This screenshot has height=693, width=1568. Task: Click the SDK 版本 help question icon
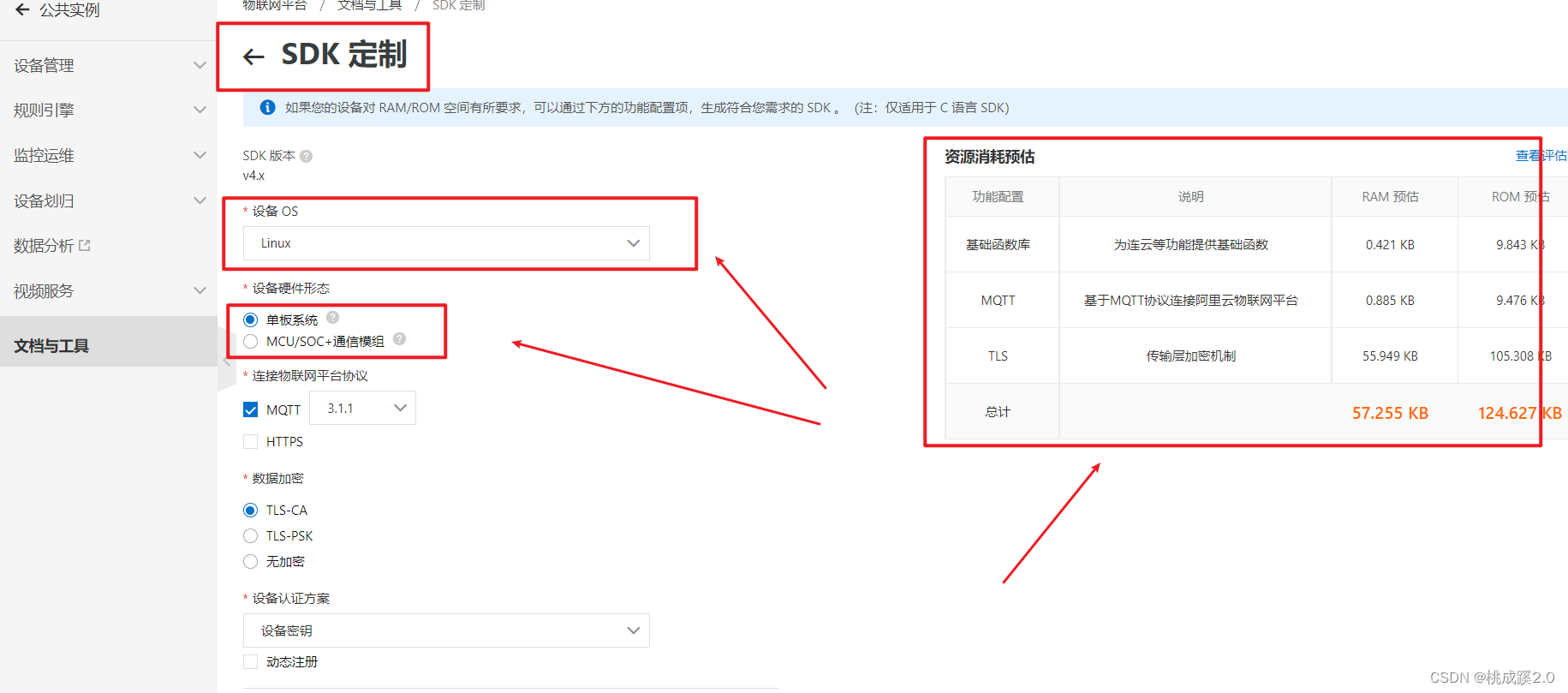[306, 156]
